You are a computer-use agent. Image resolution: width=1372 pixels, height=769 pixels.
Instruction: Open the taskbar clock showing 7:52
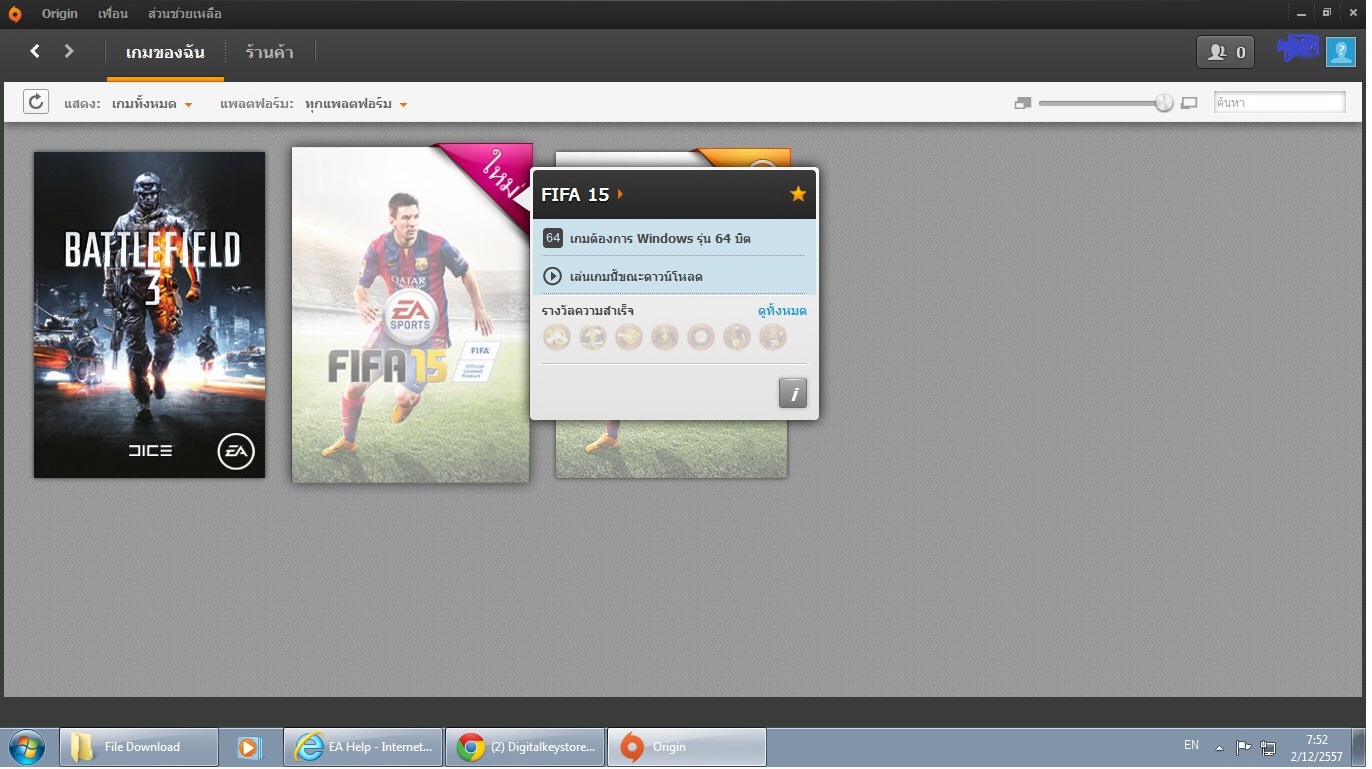pyautogui.click(x=1317, y=748)
